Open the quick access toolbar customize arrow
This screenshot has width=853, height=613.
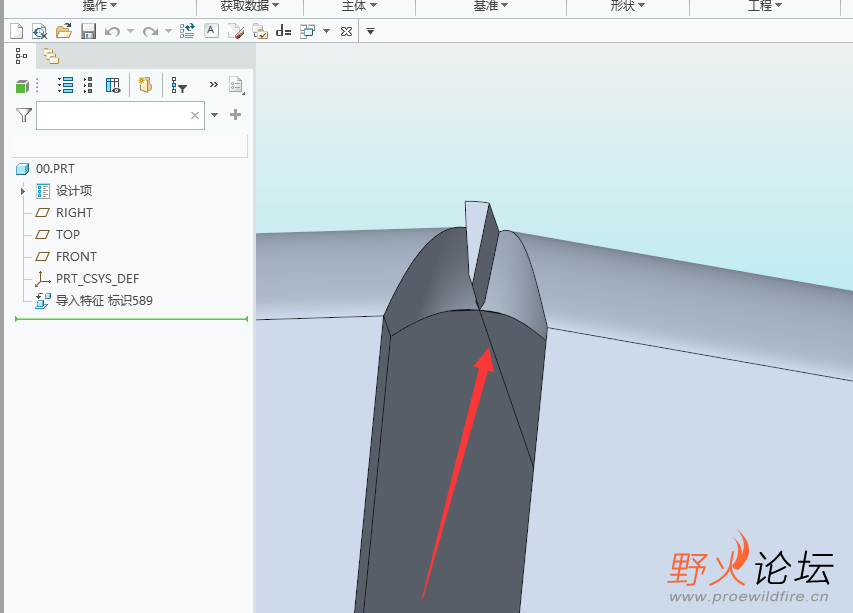370,32
